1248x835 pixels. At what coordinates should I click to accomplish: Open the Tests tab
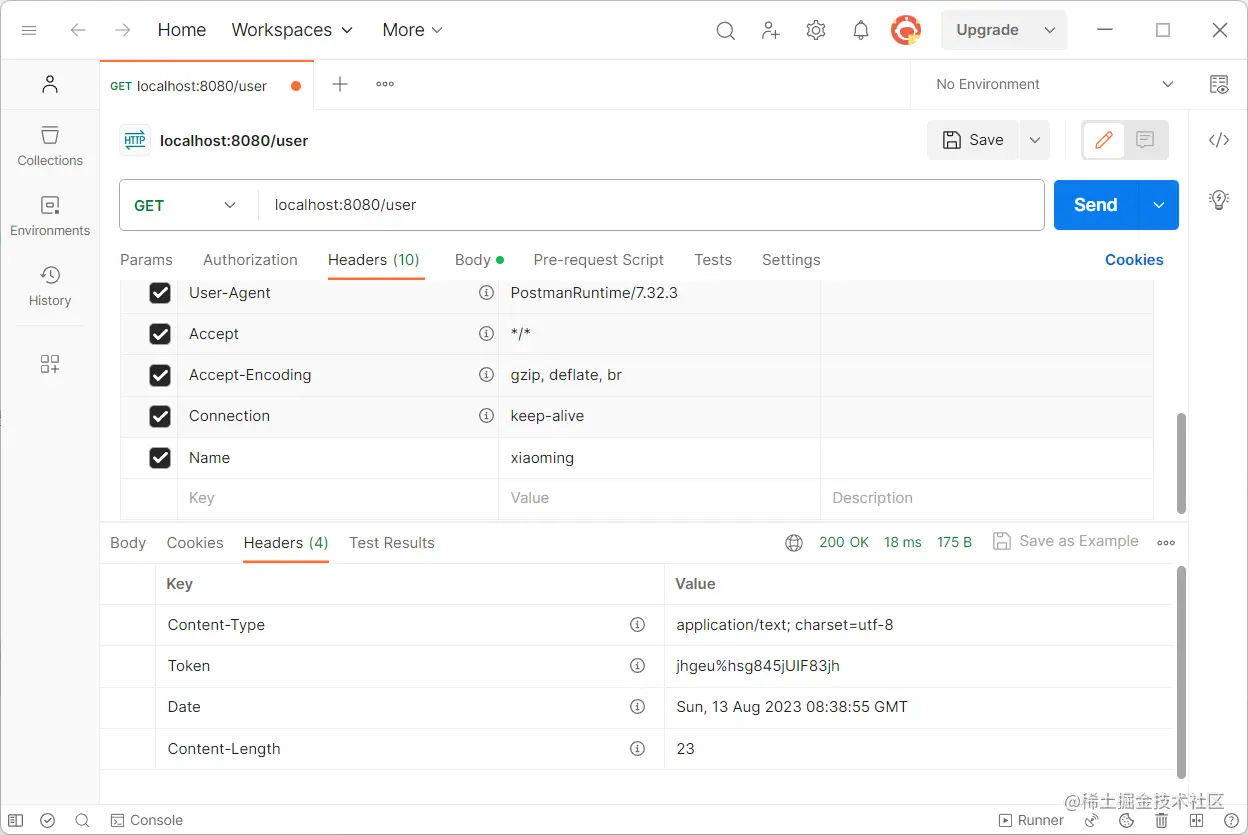[x=713, y=260]
